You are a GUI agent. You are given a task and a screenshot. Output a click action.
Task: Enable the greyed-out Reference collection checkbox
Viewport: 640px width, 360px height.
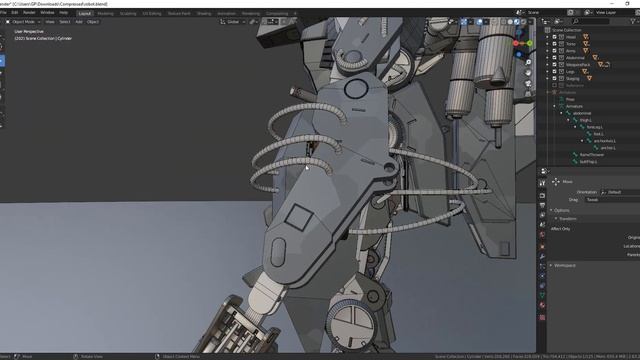click(x=554, y=85)
